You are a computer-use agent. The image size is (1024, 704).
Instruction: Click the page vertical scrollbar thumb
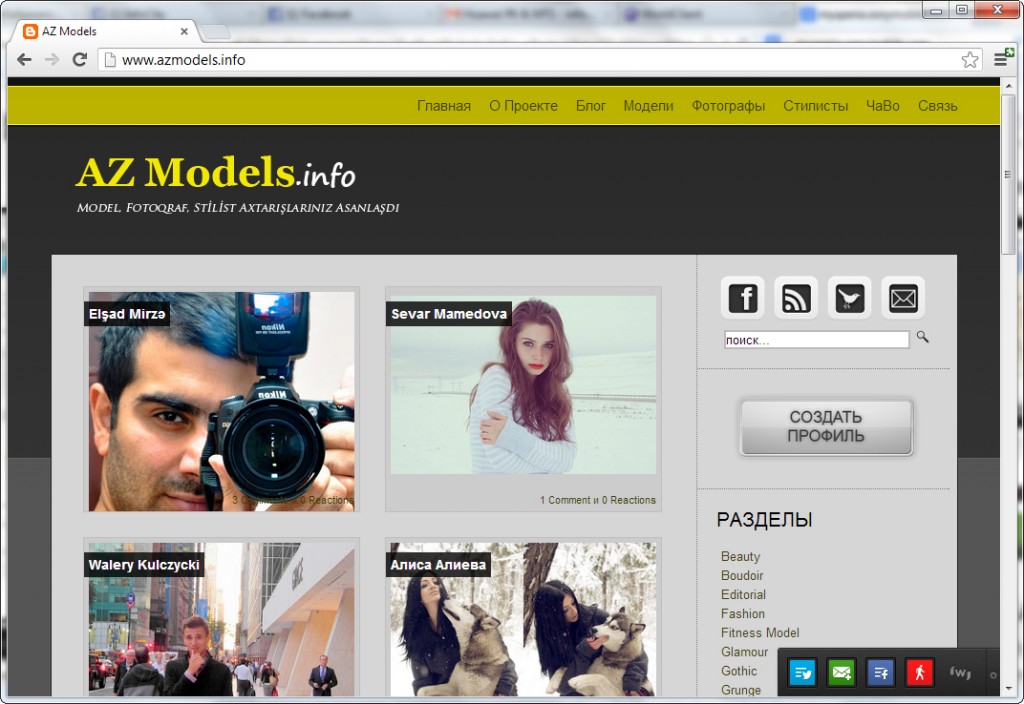point(1009,173)
